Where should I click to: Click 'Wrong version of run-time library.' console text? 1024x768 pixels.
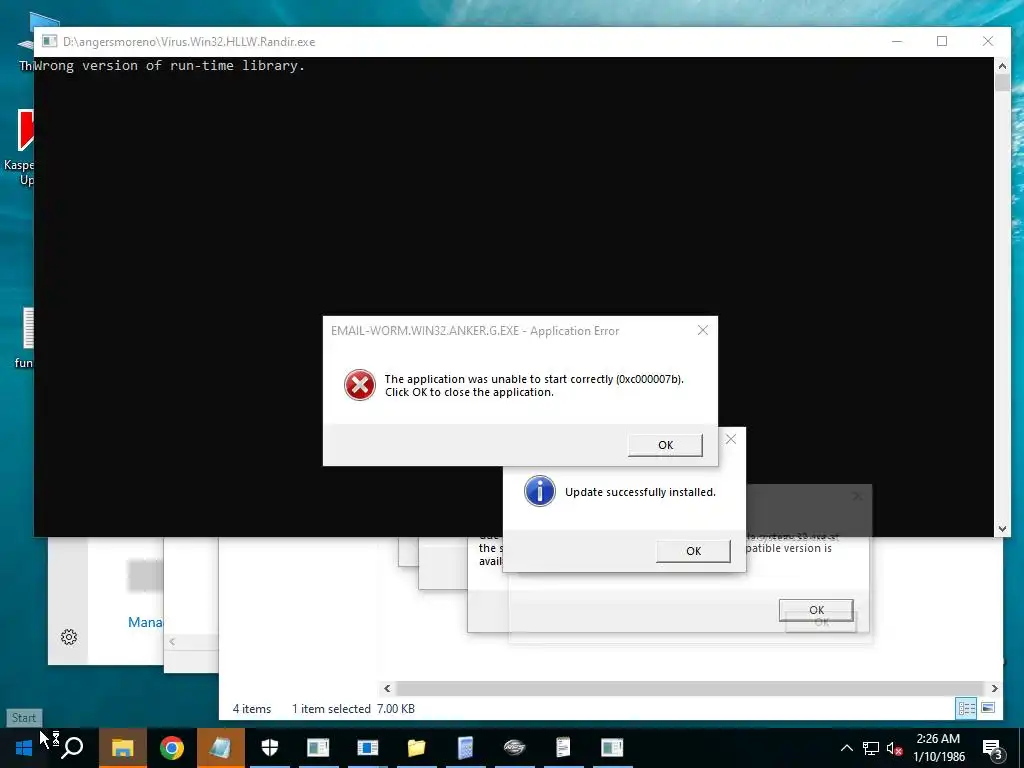[170, 65]
